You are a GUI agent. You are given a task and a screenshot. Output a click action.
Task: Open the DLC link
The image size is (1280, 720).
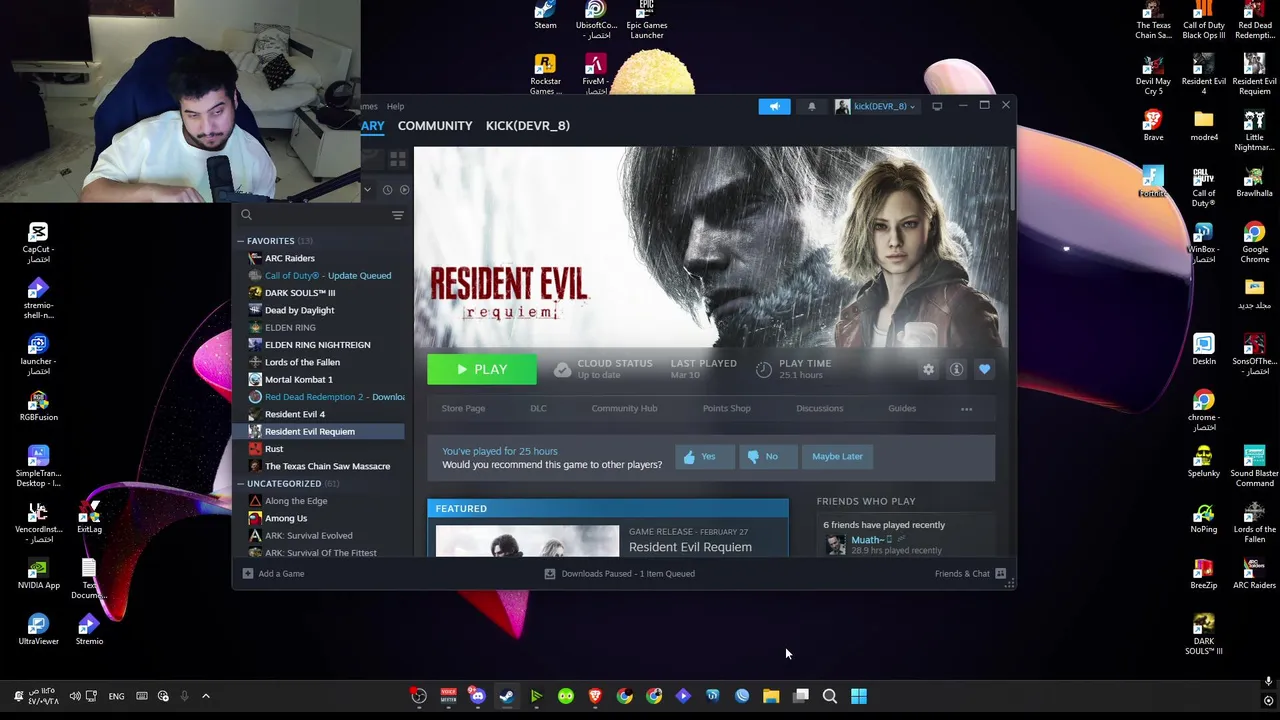click(538, 408)
